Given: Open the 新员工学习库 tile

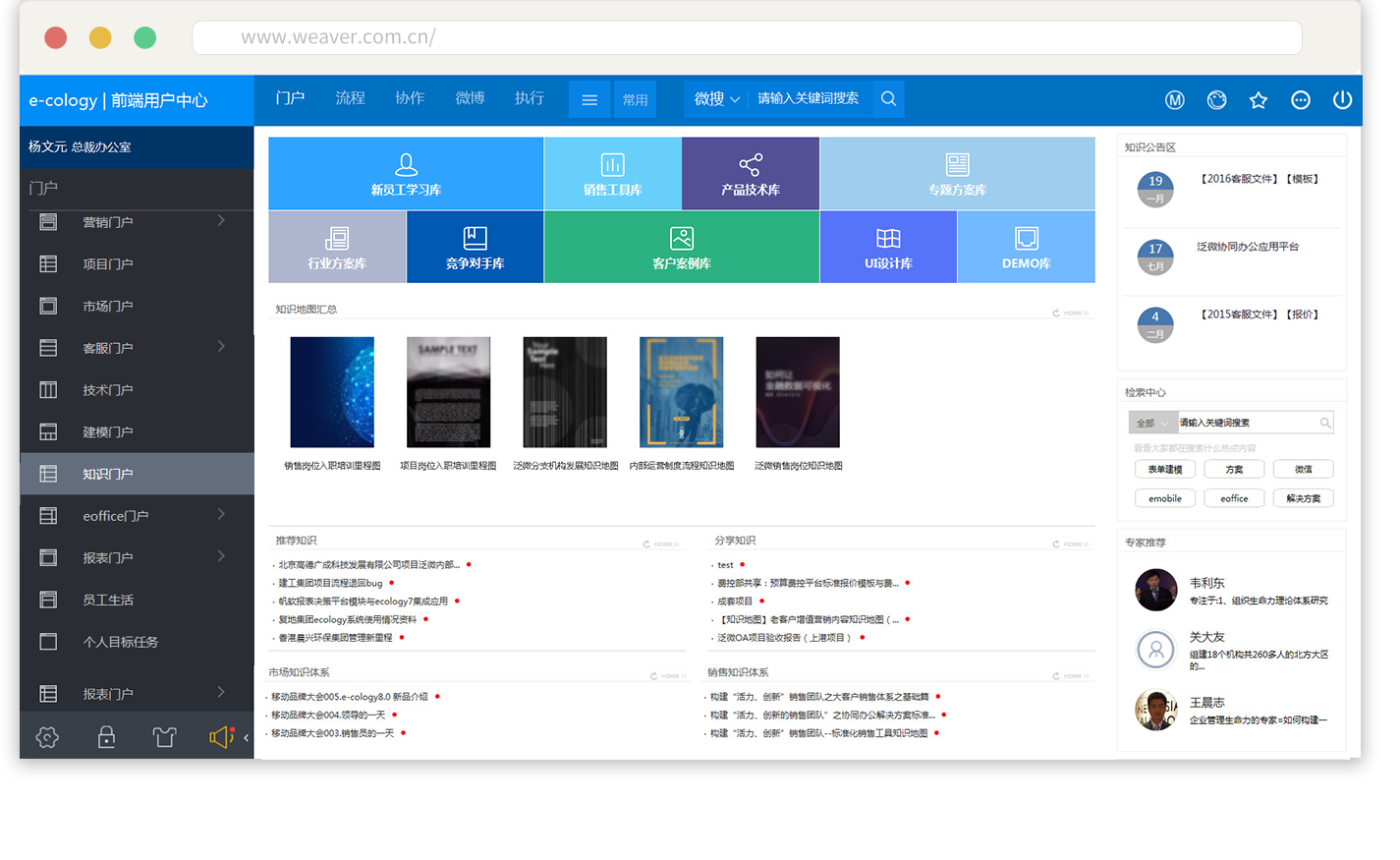Looking at the screenshot, I should pos(406,173).
